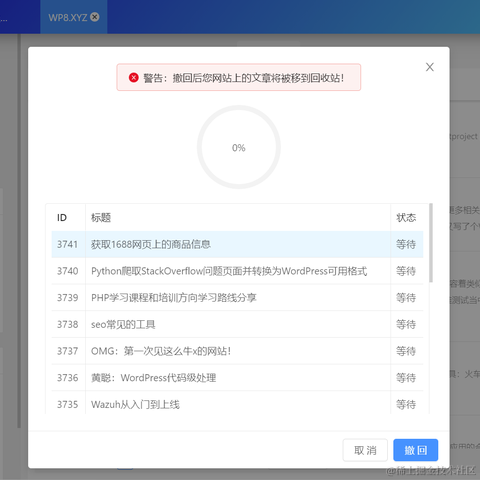Click ID cell 3736
The image size is (480, 480).
click(67, 378)
